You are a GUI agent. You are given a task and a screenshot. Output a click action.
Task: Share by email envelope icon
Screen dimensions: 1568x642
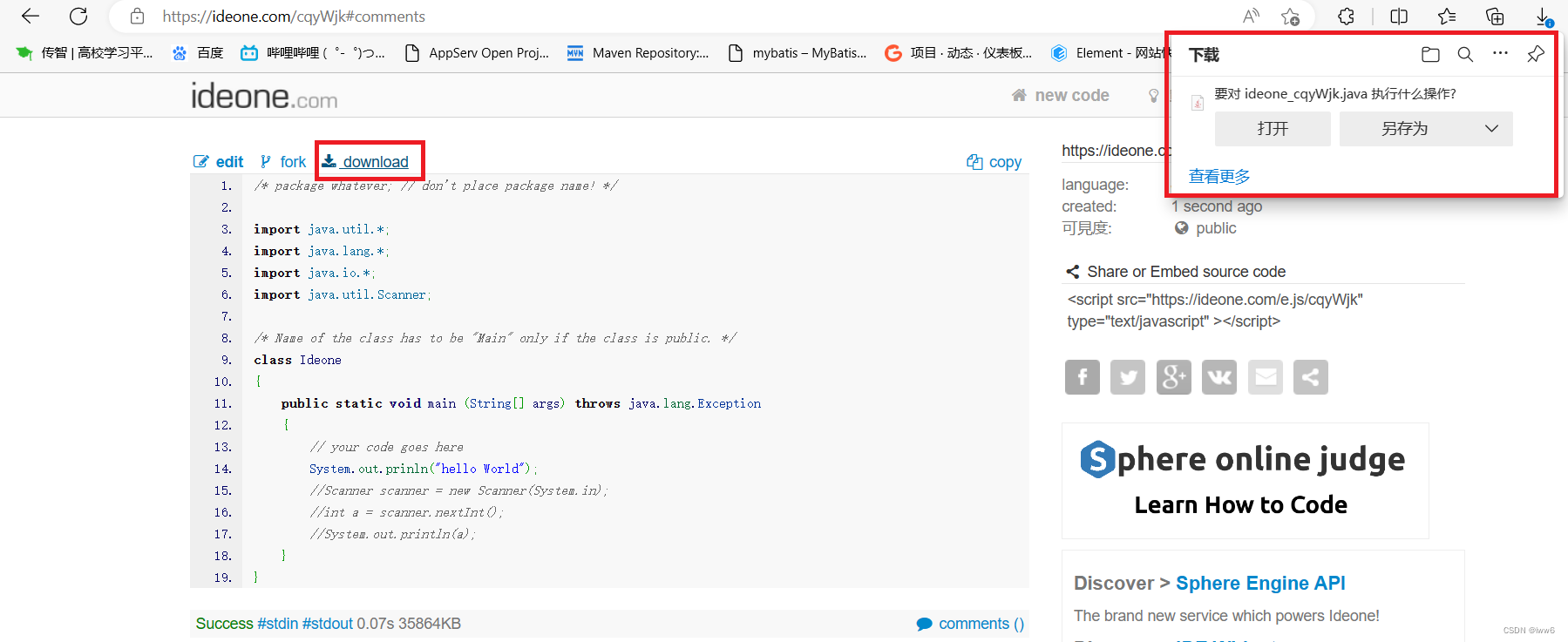1266,377
